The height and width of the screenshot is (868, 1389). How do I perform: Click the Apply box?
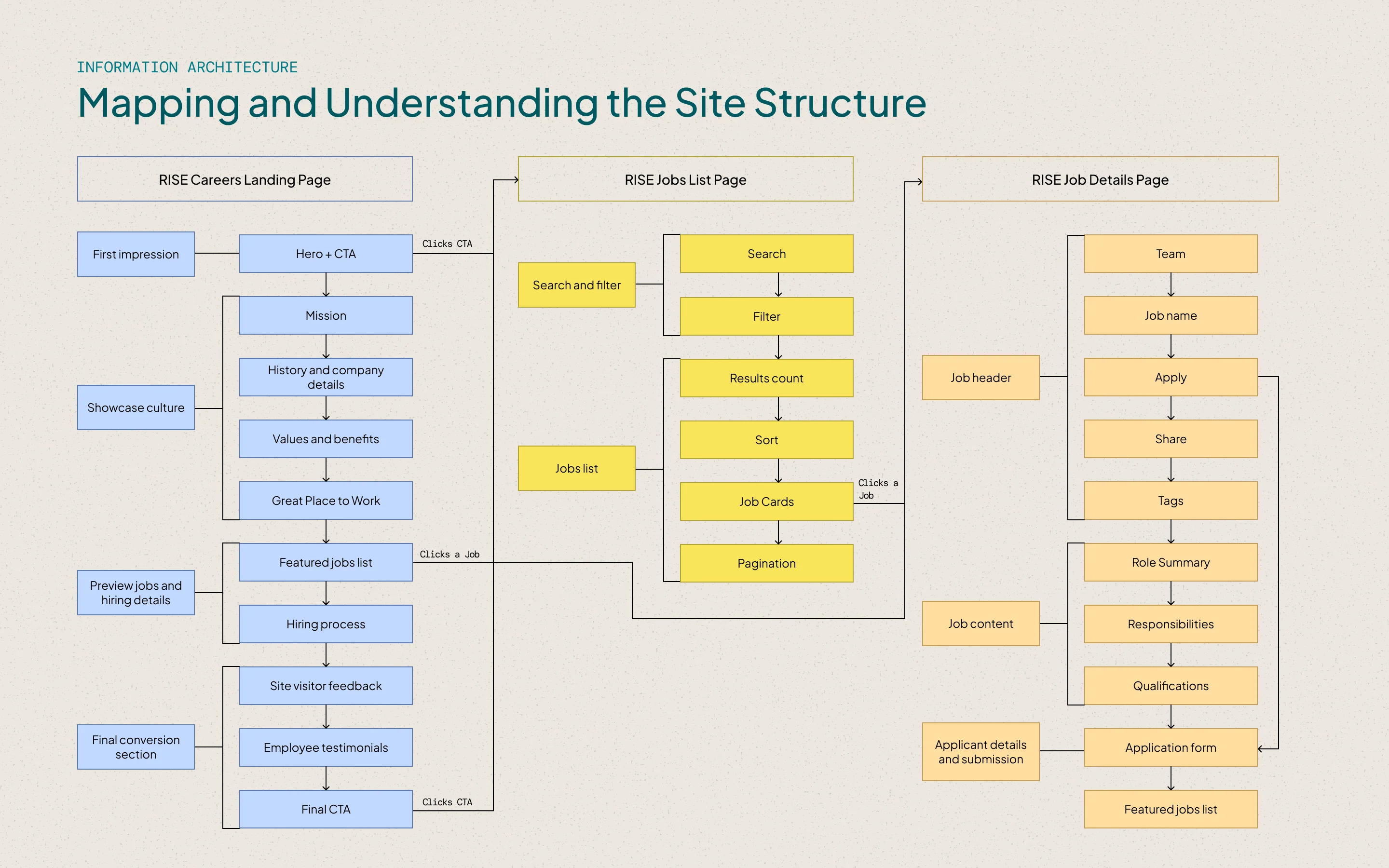click(1171, 377)
